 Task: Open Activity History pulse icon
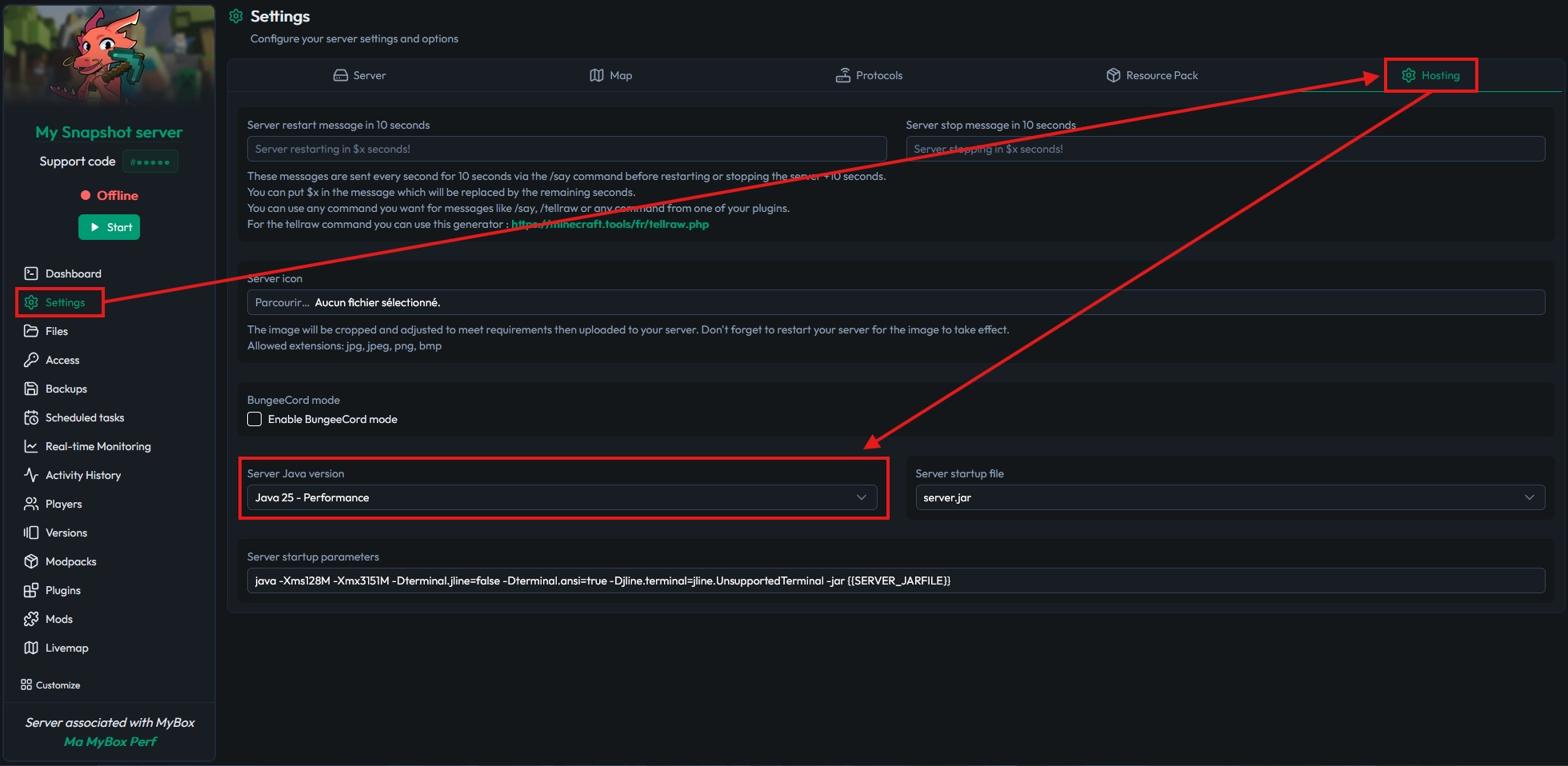(31, 475)
